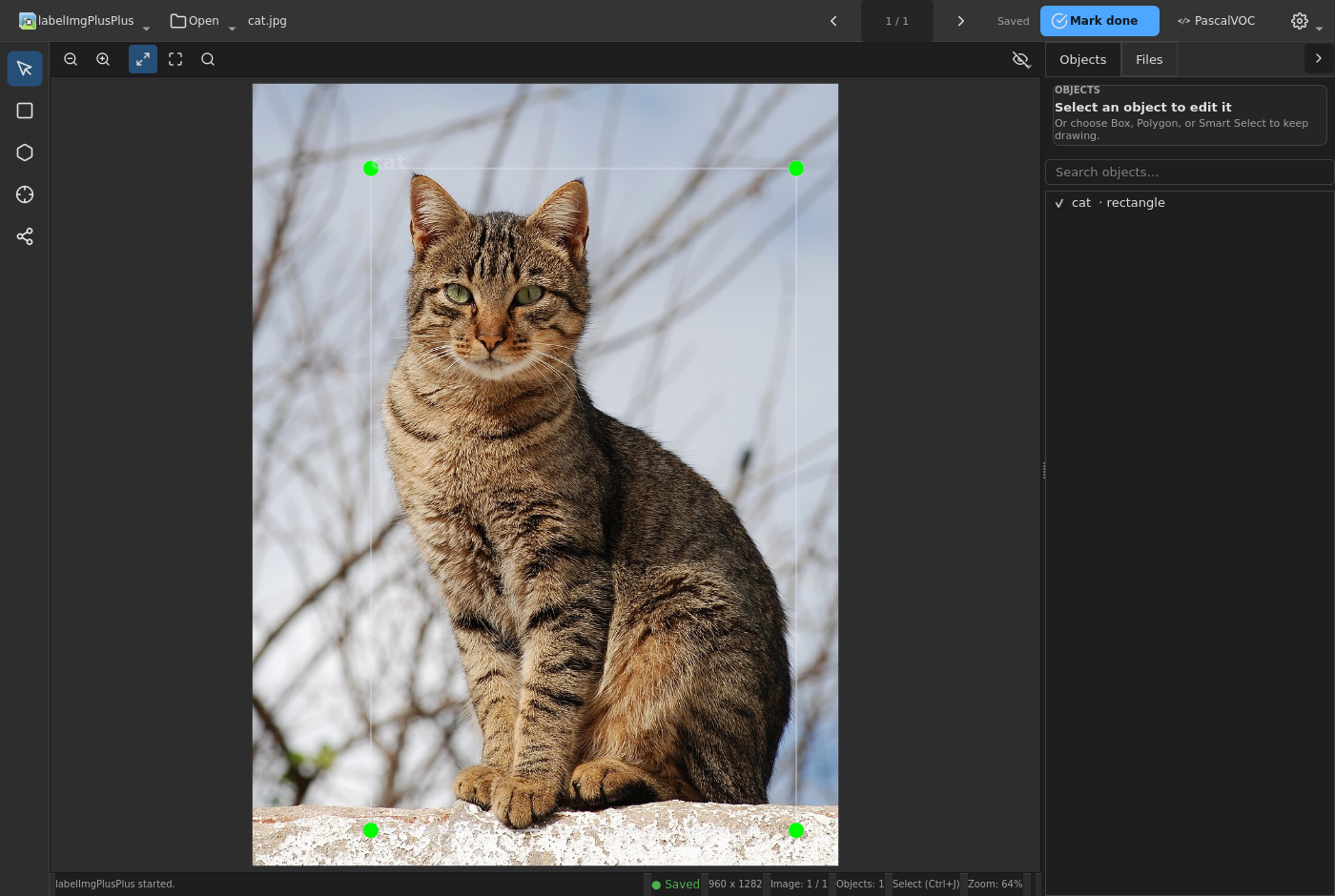Toggle the highlighted diagonal-arrows fit button
Image resolution: width=1335 pixels, height=896 pixels.
click(143, 59)
